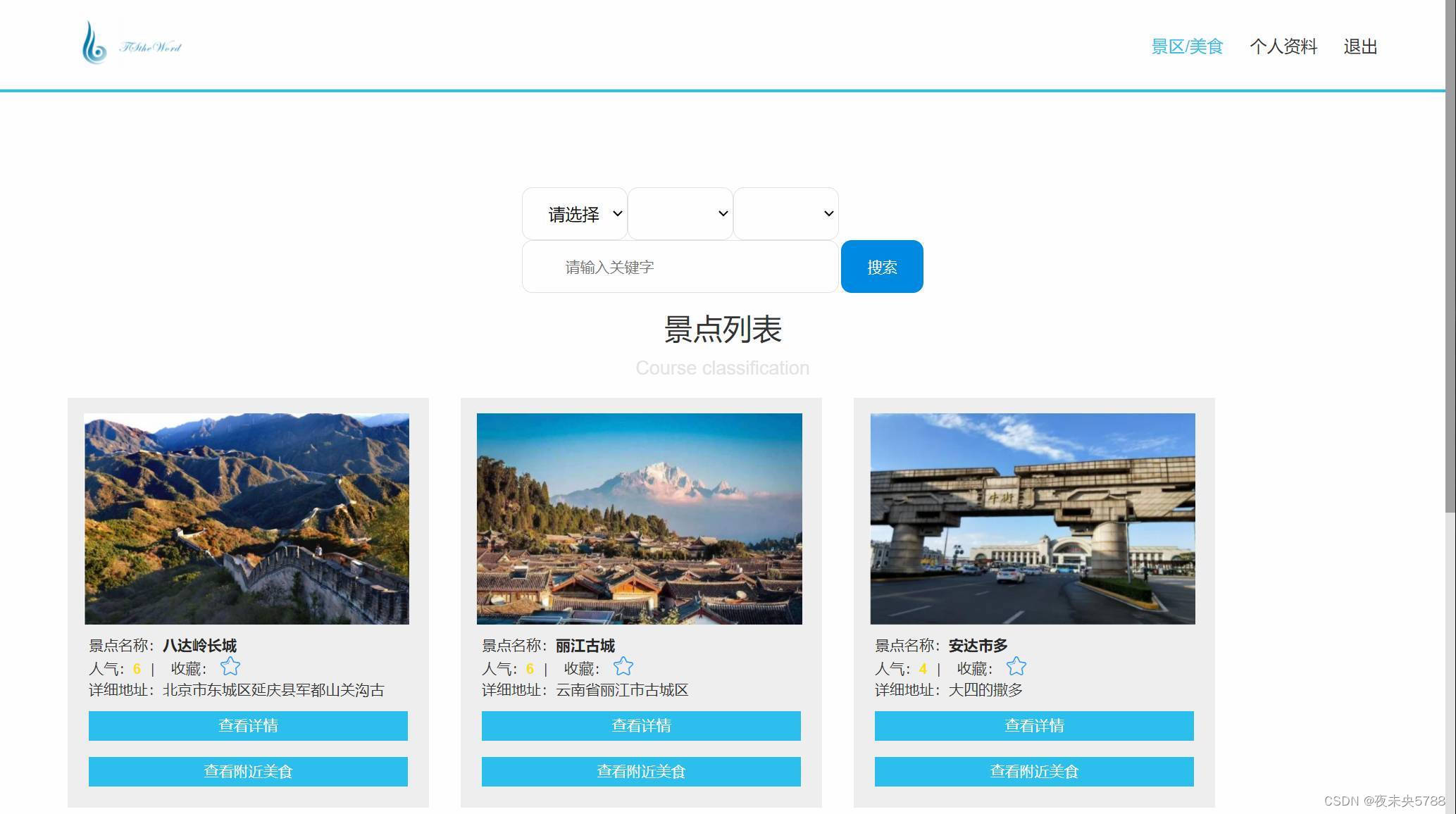
Task: Open the 景区/美食 menu
Action: tap(1187, 46)
